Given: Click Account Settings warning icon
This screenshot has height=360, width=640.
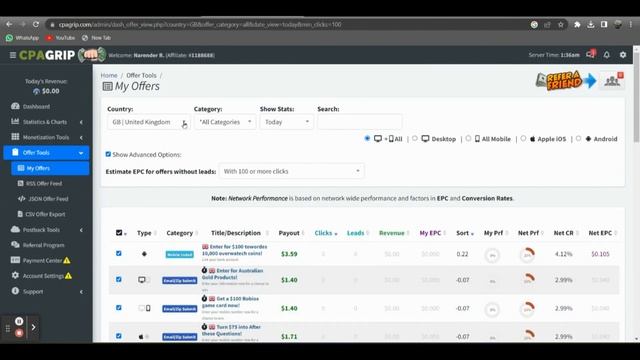Looking at the screenshot, I should click(x=69, y=276).
